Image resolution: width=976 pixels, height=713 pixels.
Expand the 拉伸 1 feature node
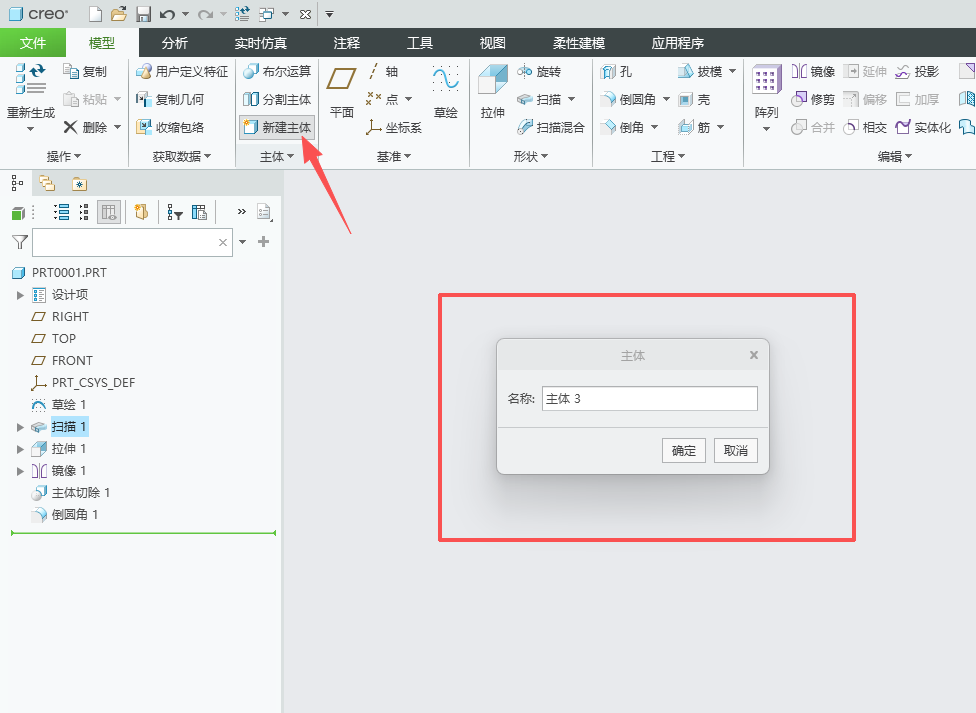point(20,448)
